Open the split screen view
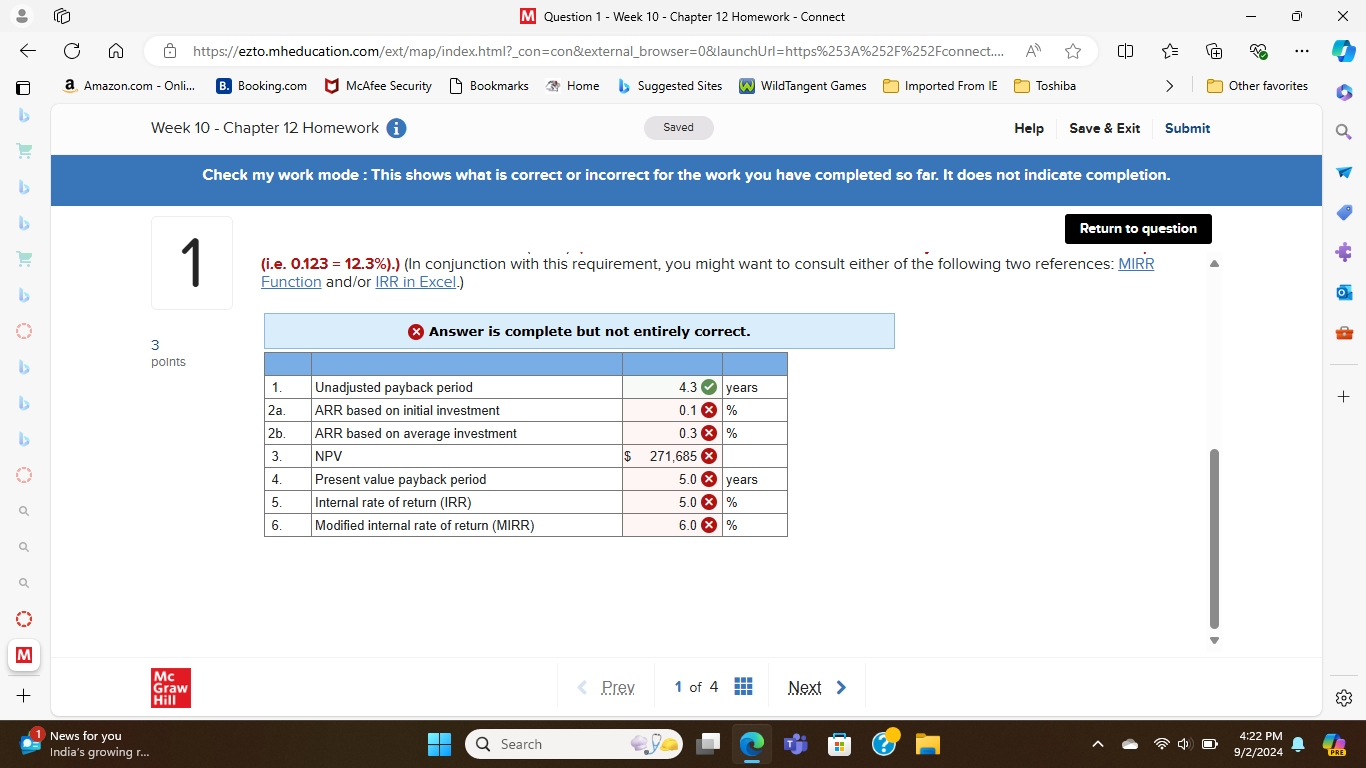 (1125, 51)
